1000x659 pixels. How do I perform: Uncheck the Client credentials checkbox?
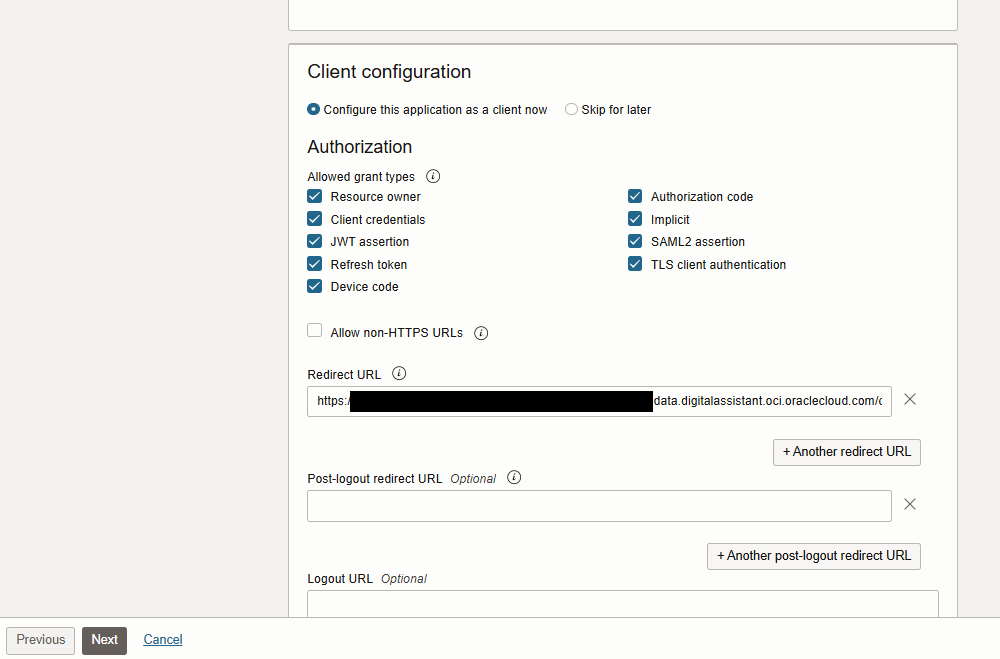tap(315, 219)
